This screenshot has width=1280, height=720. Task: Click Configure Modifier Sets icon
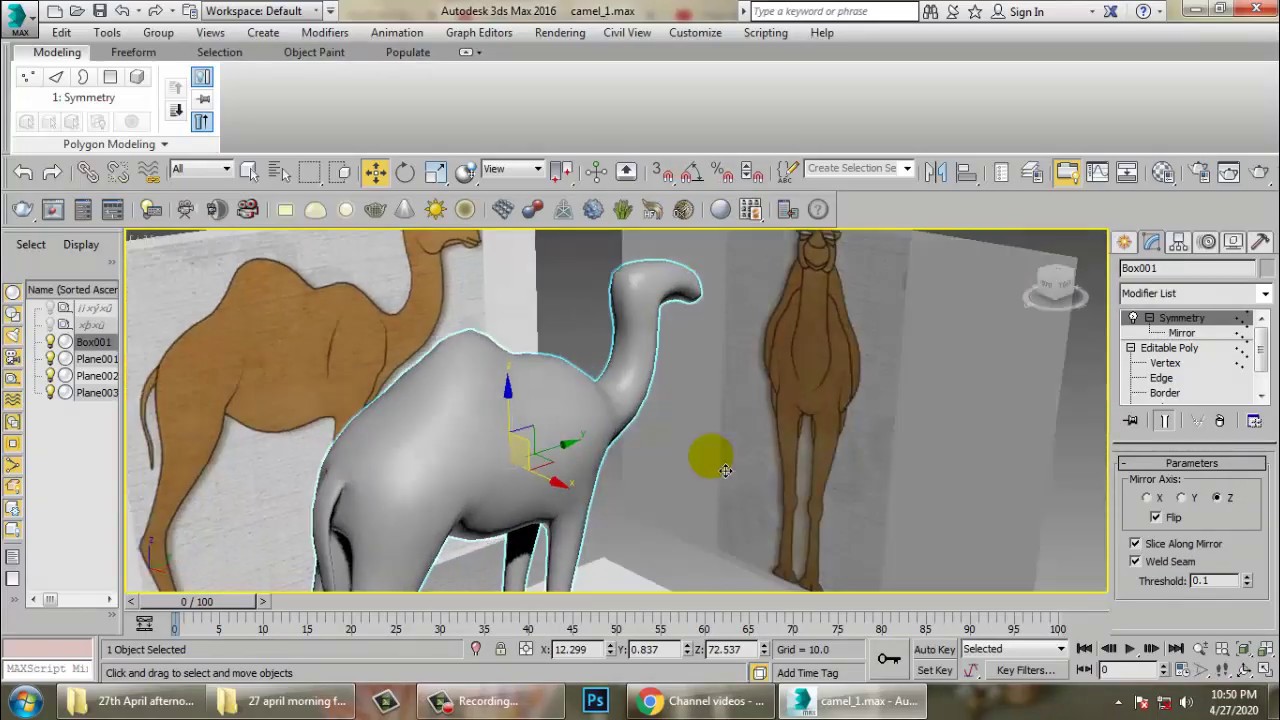click(x=1254, y=421)
